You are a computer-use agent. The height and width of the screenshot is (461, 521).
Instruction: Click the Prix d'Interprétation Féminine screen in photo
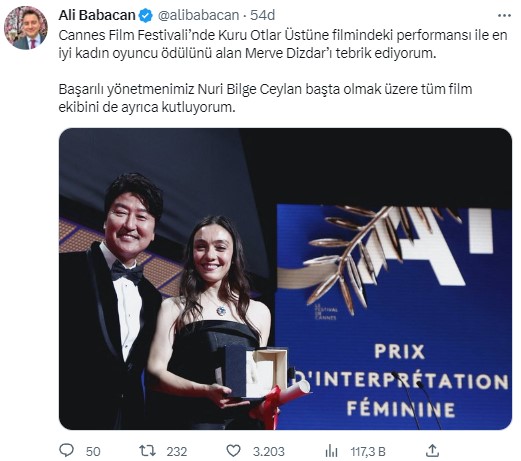tap(394, 317)
